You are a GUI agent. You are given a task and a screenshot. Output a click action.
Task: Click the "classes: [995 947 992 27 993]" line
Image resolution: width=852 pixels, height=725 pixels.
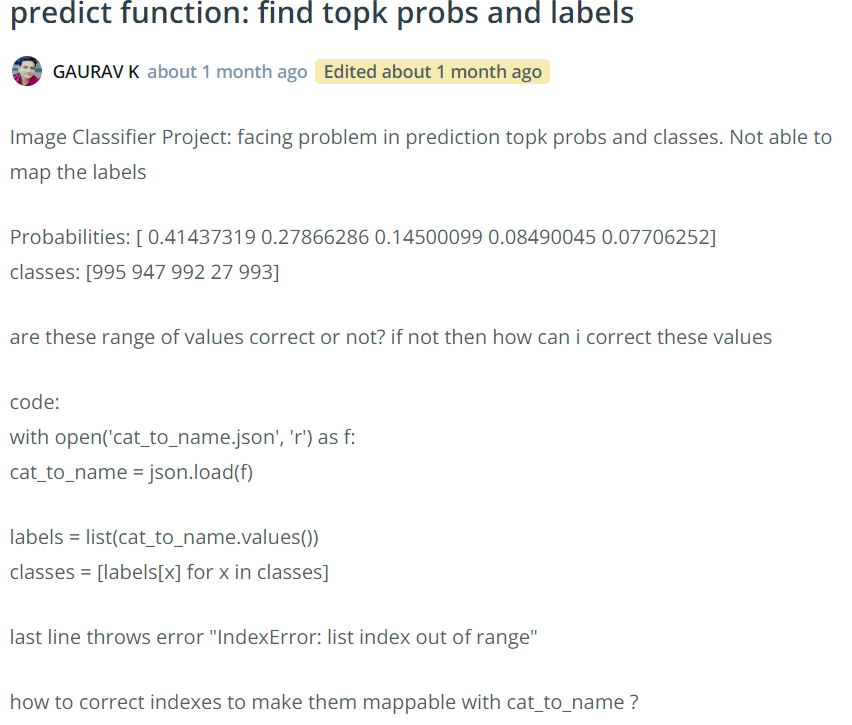[x=144, y=271]
